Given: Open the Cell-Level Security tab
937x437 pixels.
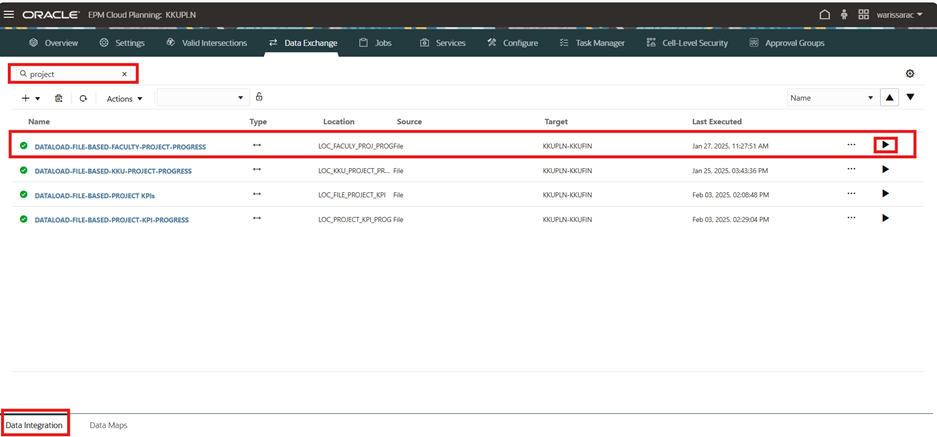Looking at the screenshot, I should click(687, 43).
